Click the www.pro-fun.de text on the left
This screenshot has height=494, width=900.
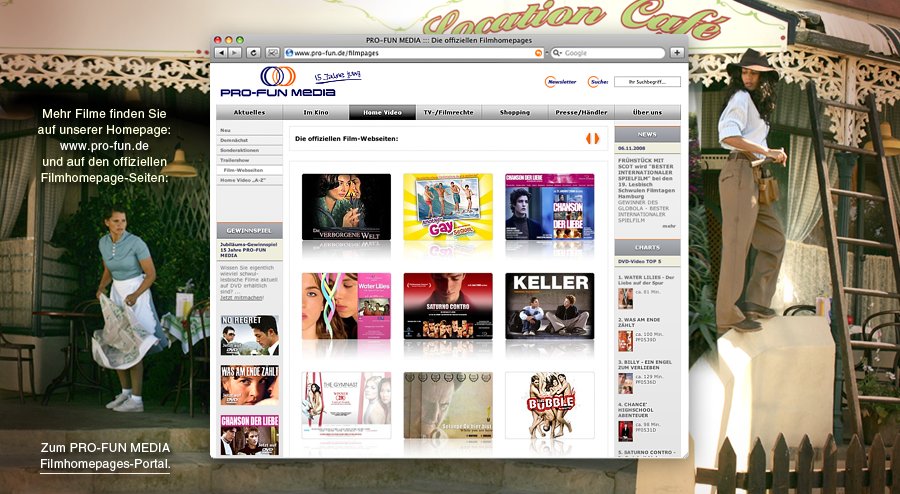104,146
